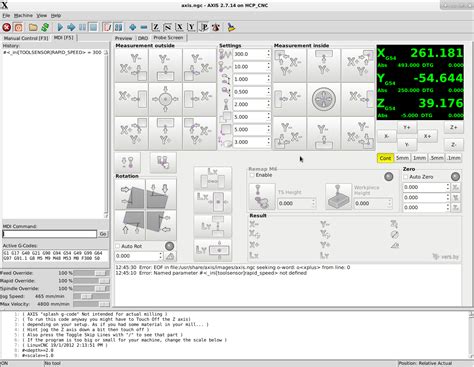Toggle drag/rotate mode icon in toolbar
Image resolution: width=474 pixels, height=367 pixels.
[216, 27]
